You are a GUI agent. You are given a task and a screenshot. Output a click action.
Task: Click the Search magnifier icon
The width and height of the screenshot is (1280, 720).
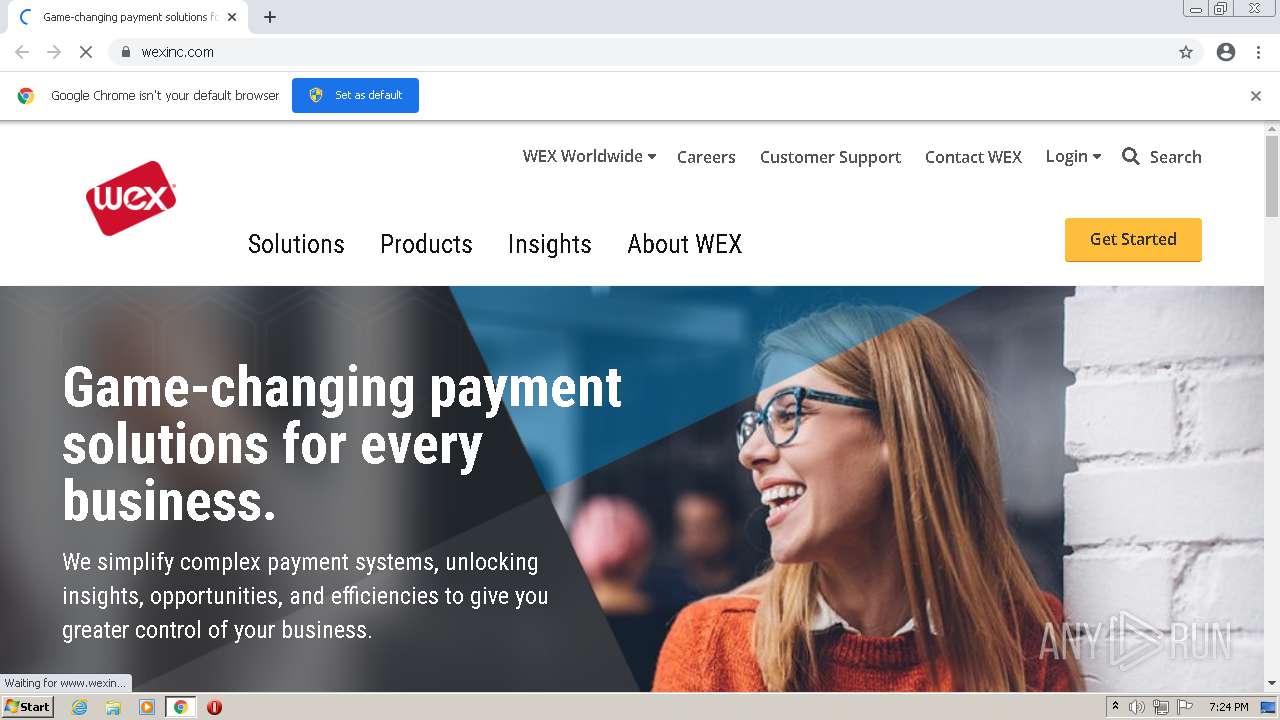[x=1131, y=156]
